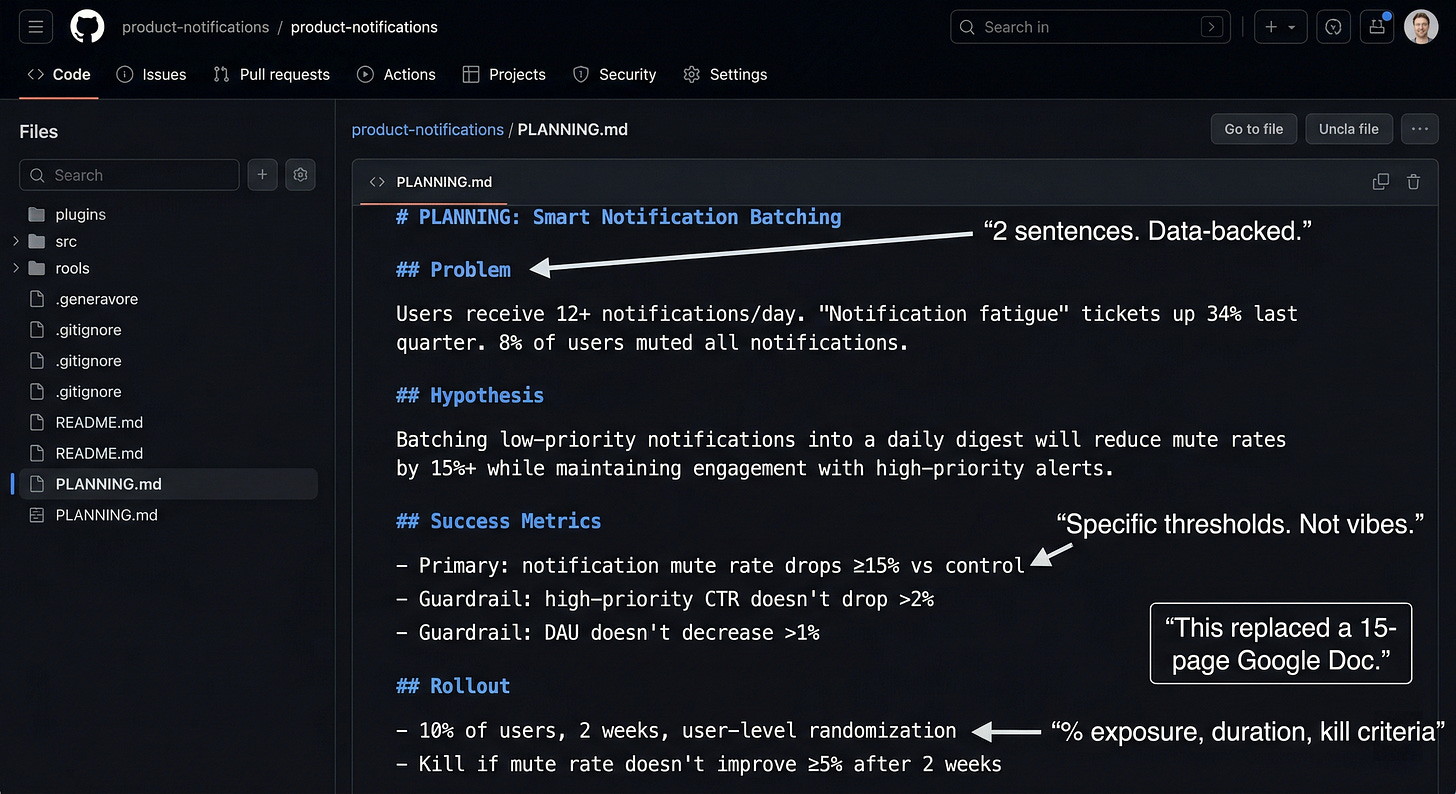Open the Pull requests tab
This screenshot has height=794, width=1456.
point(272,74)
